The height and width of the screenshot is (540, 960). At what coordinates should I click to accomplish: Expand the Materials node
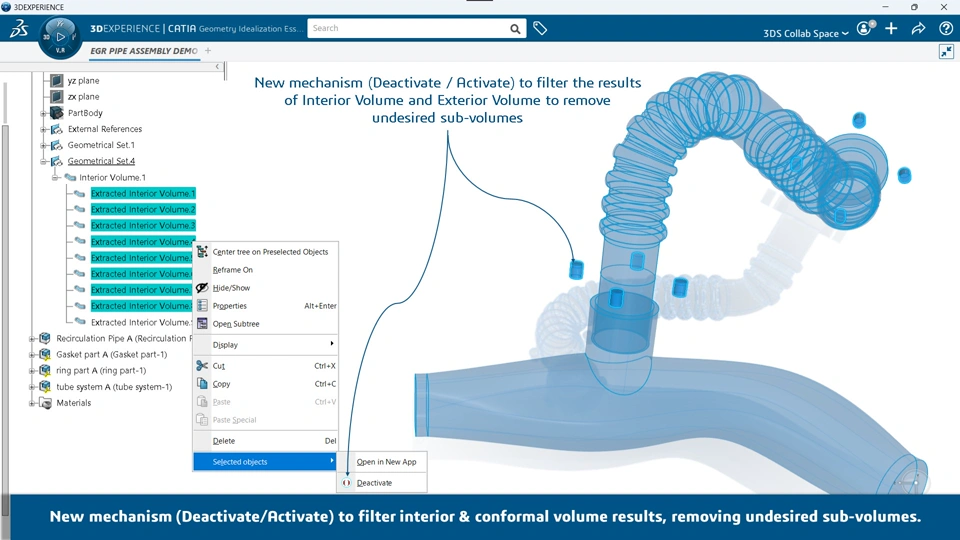(x=32, y=403)
